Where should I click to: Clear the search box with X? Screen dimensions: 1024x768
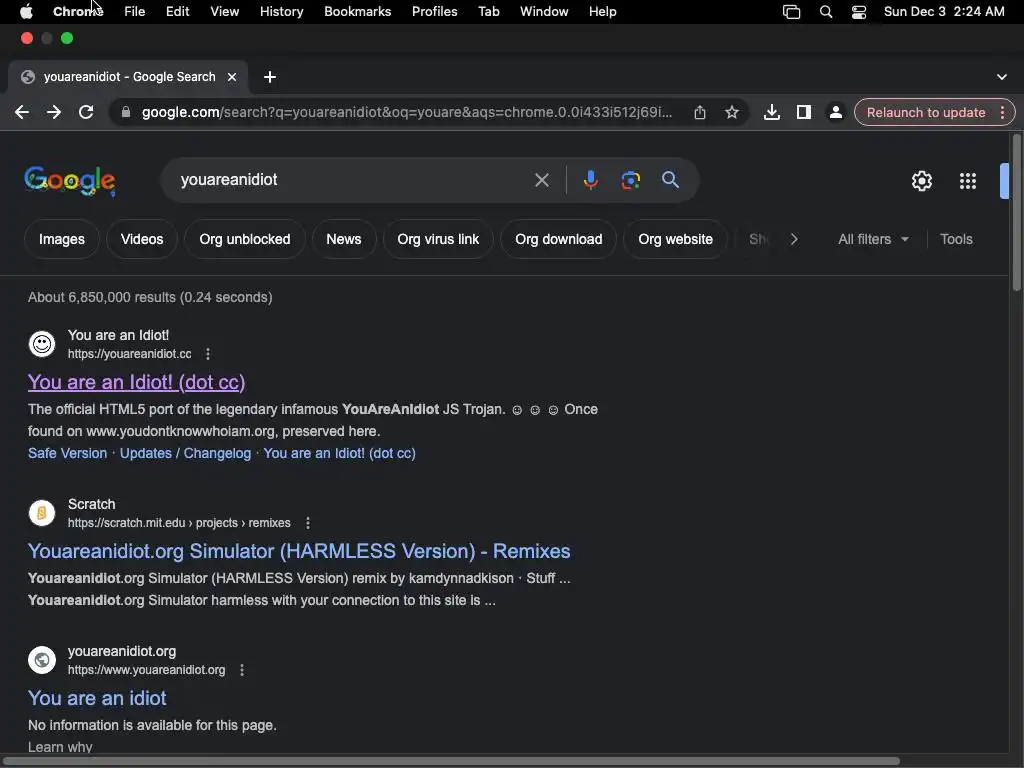pyautogui.click(x=542, y=180)
